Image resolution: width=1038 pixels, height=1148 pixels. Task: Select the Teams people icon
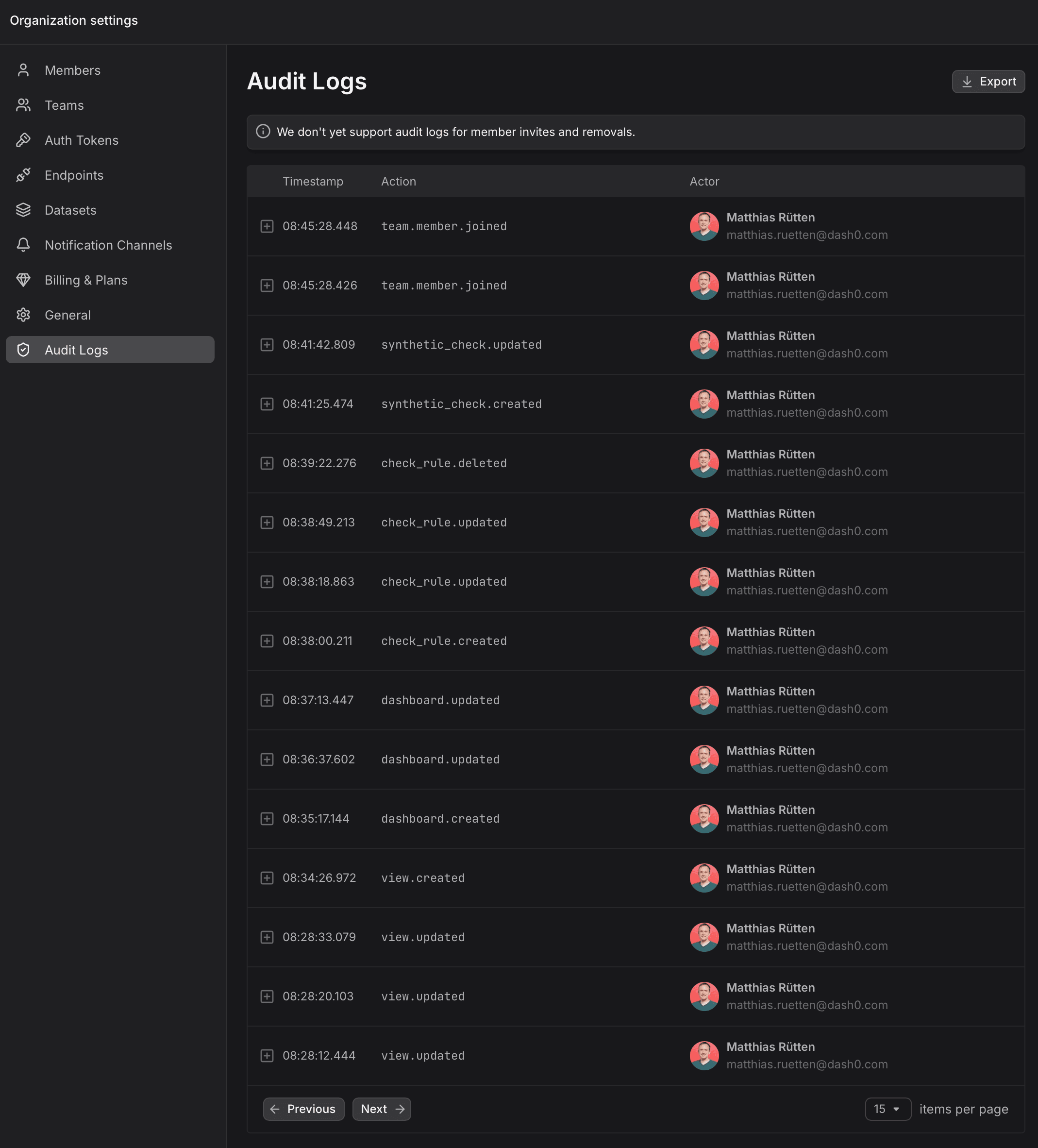23,105
